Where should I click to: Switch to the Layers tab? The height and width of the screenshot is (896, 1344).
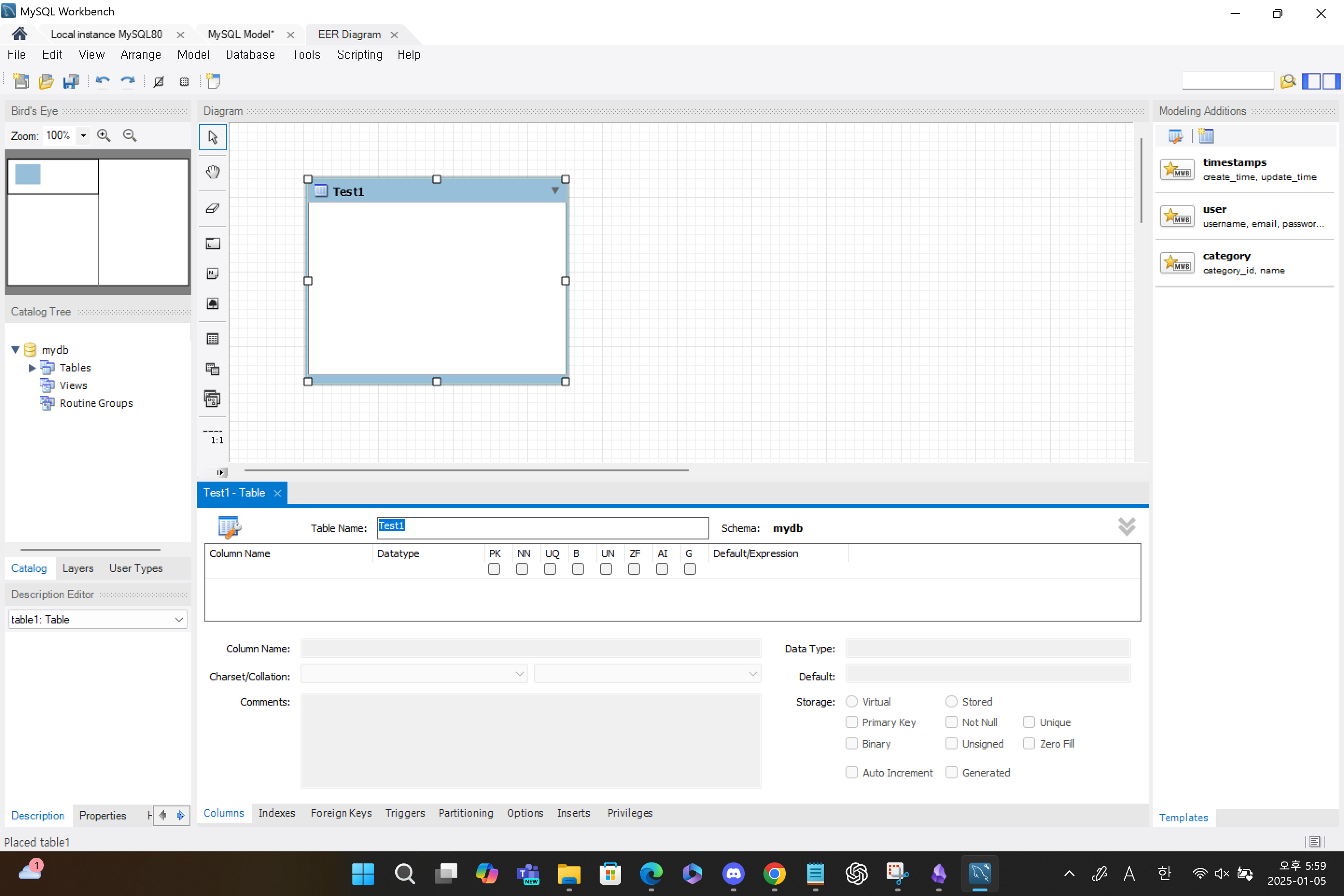78,568
